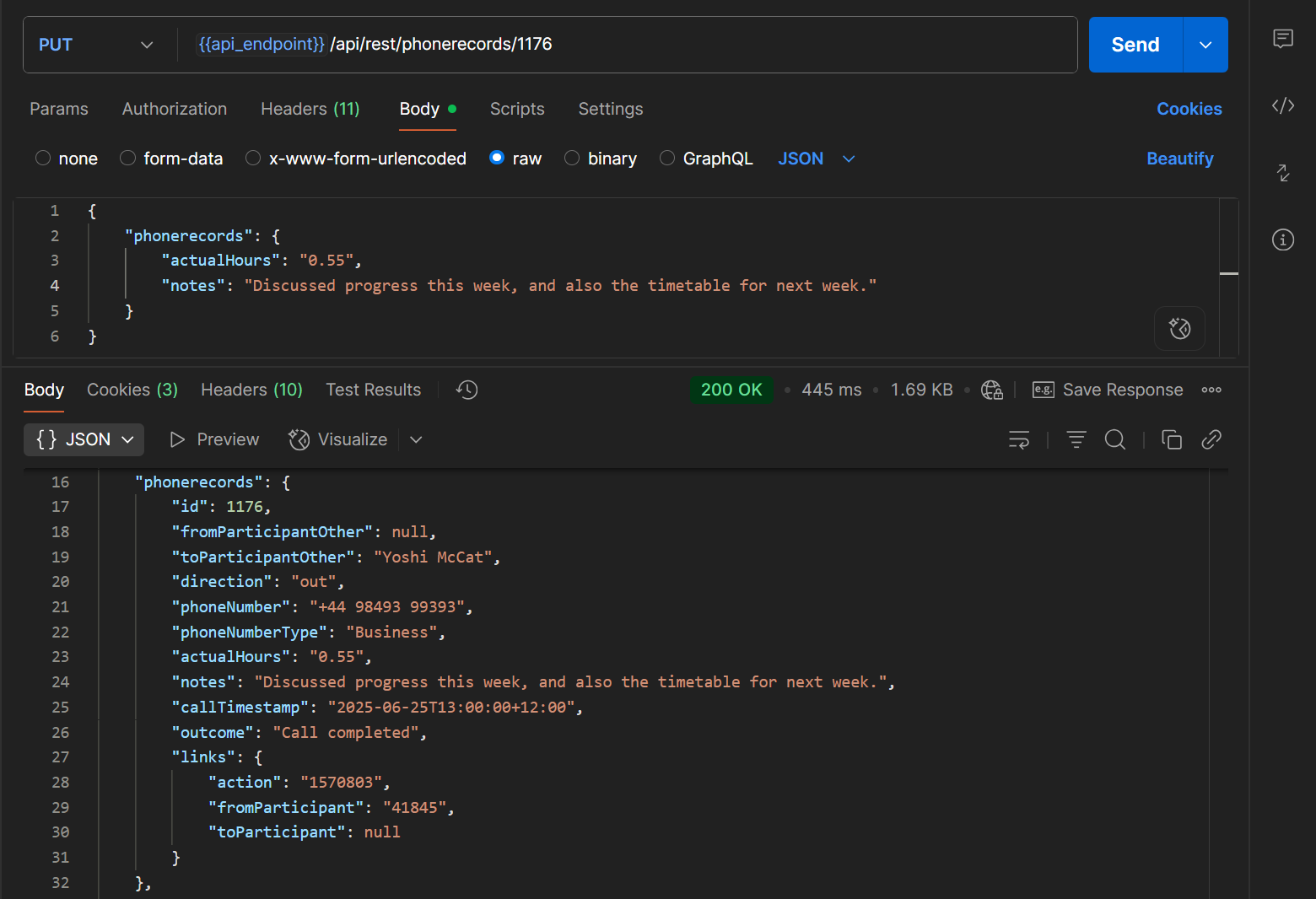Click the "direction" out line in response
The image size is (1316, 899).
click(x=258, y=582)
